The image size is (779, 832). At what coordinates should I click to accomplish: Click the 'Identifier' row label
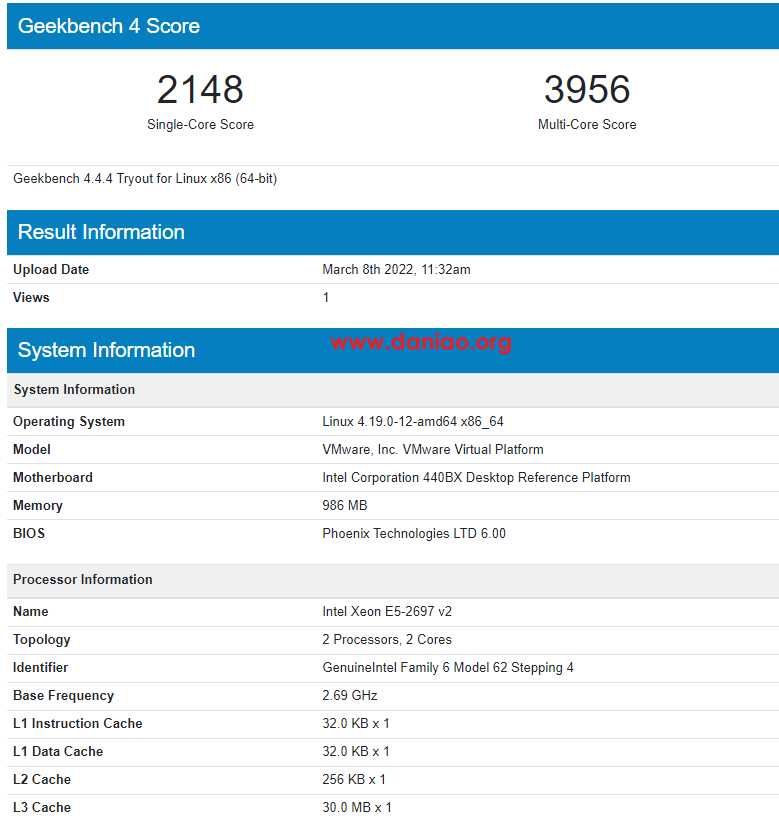pyautogui.click(x=40, y=668)
